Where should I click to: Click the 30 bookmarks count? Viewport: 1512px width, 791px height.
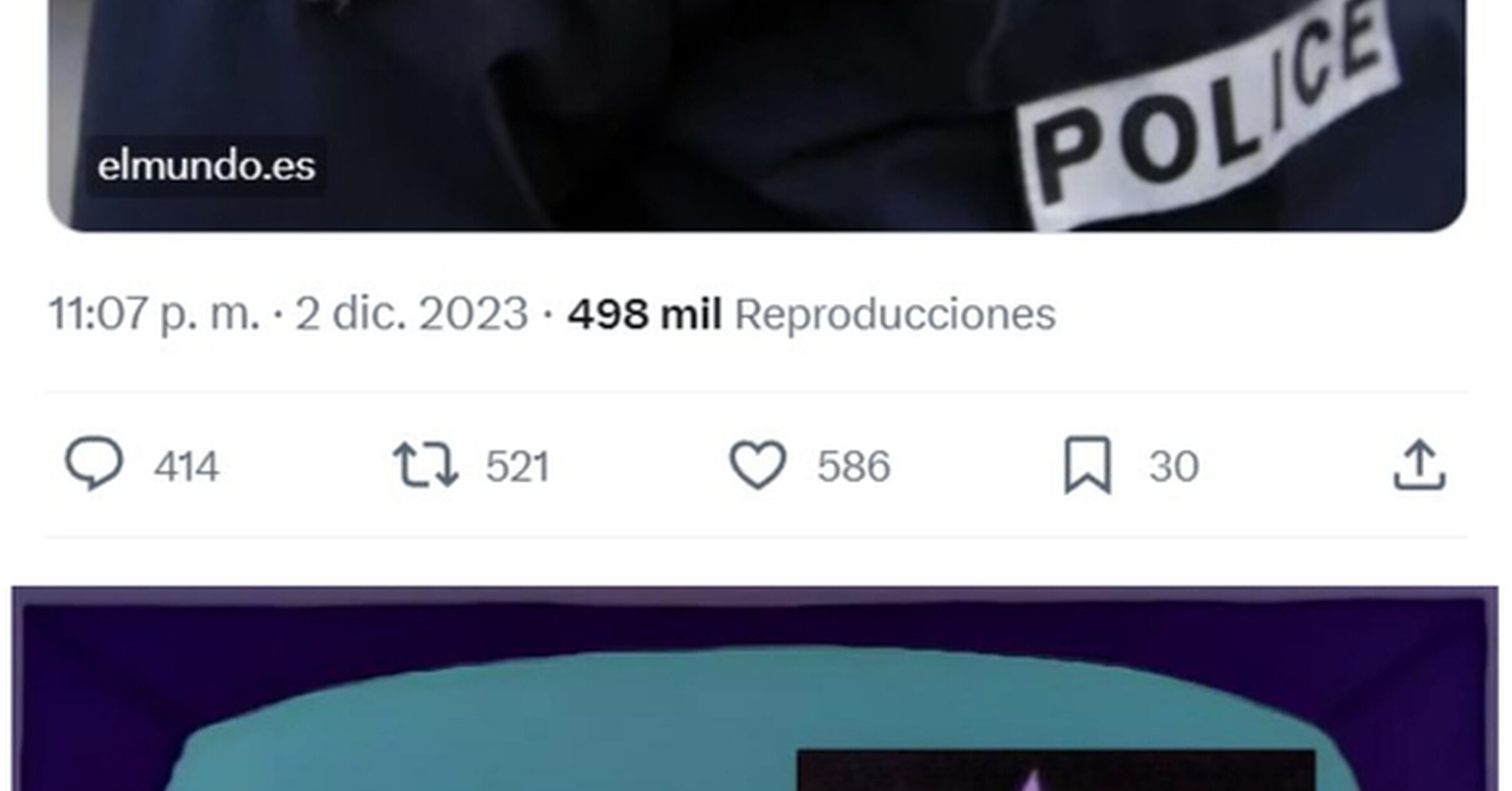coord(1174,466)
